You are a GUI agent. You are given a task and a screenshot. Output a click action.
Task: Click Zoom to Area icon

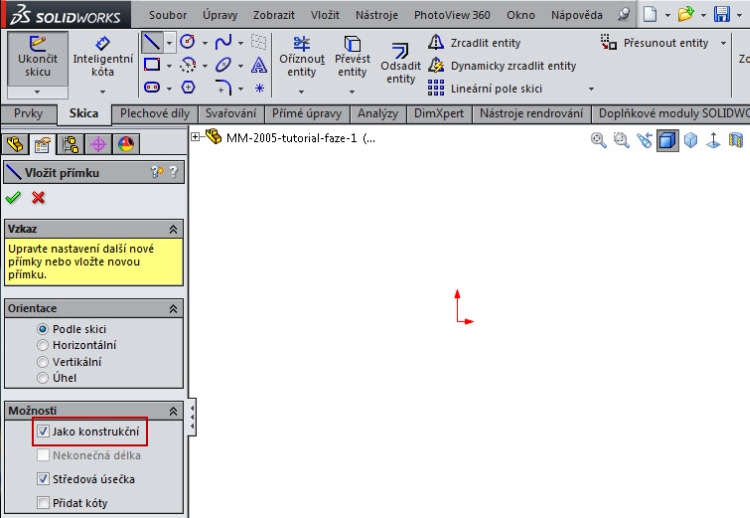click(x=621, y=140)
